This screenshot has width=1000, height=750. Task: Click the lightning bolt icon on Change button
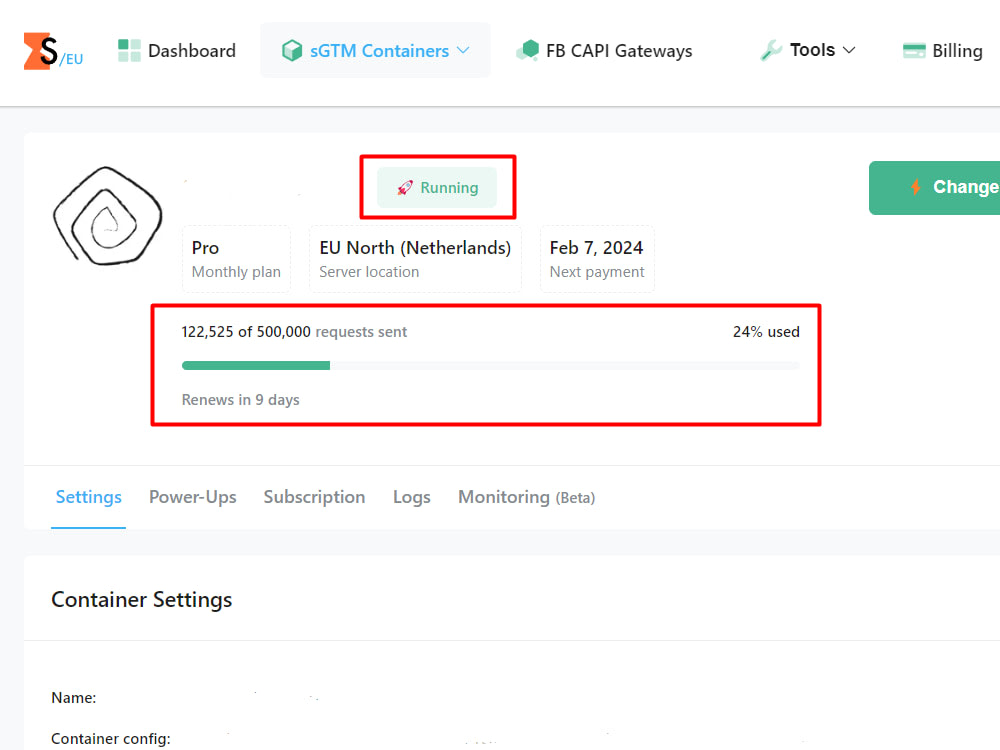coord(916,187)
